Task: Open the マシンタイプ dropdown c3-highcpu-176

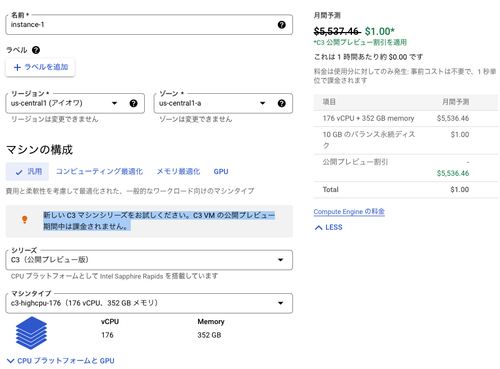Action: [x=149, y=303]
